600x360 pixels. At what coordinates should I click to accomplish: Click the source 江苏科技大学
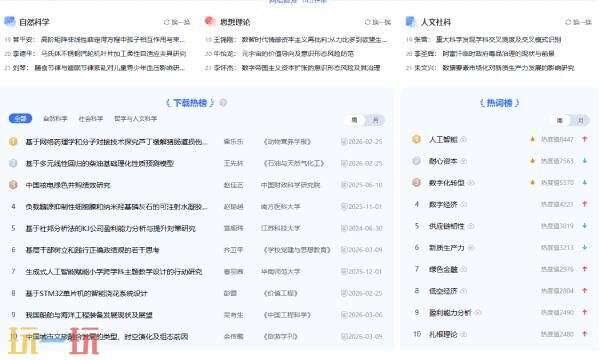pyautogui.click(x=280, y=228)
